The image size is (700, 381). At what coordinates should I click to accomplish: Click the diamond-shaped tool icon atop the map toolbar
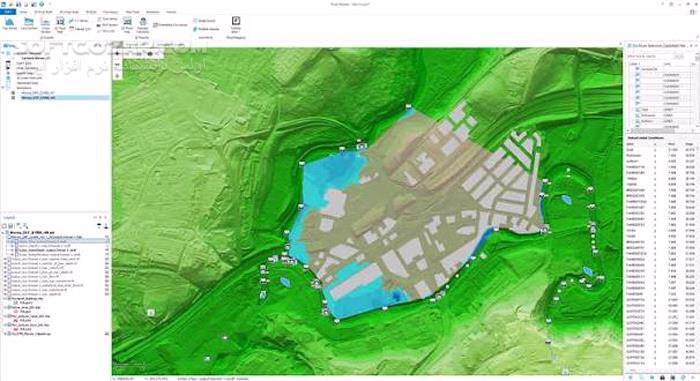click(x=117, y=53)
